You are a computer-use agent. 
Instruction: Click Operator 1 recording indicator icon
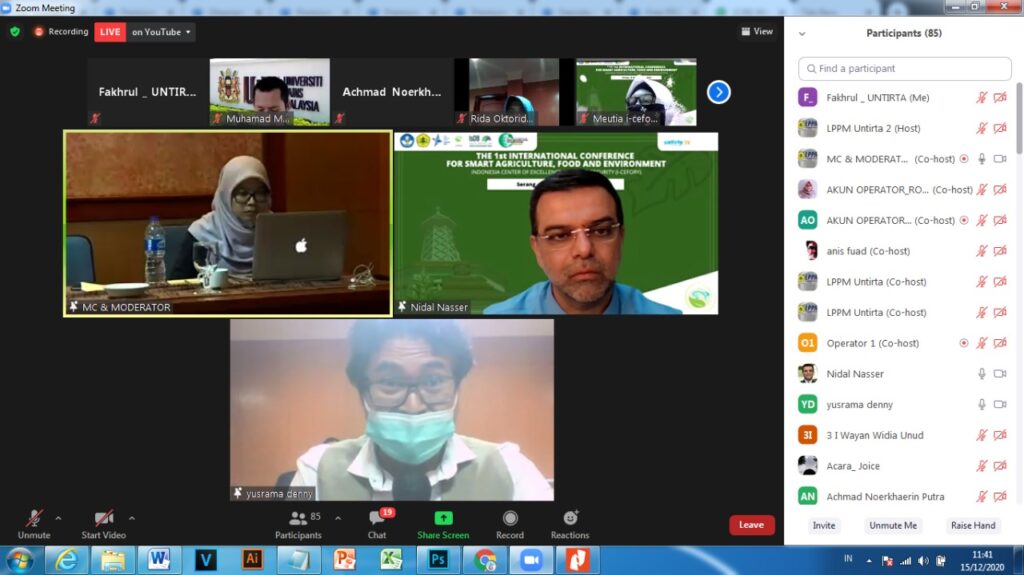(x=964, y=343)
